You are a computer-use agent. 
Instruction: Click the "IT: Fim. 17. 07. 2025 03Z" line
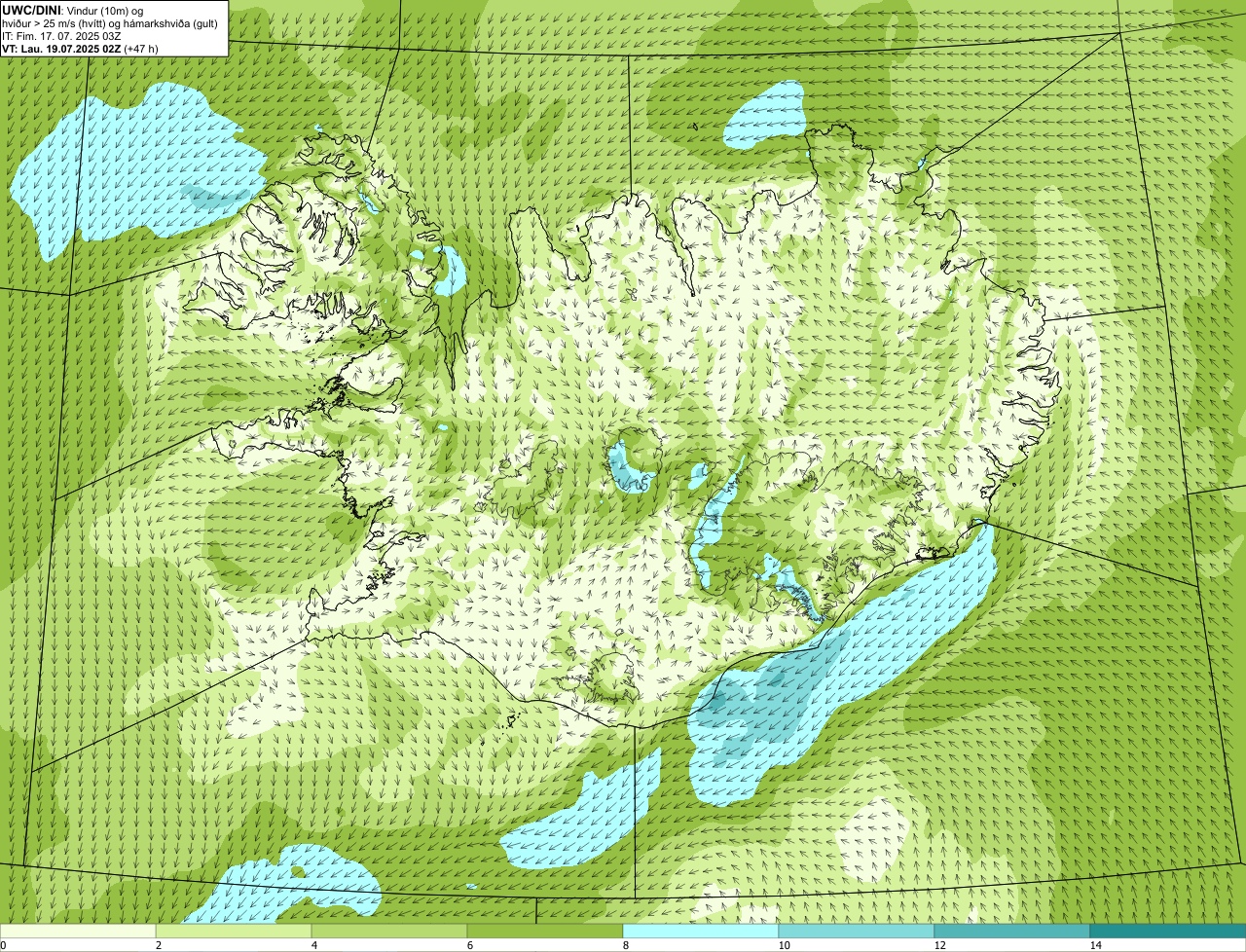(62, 35)
